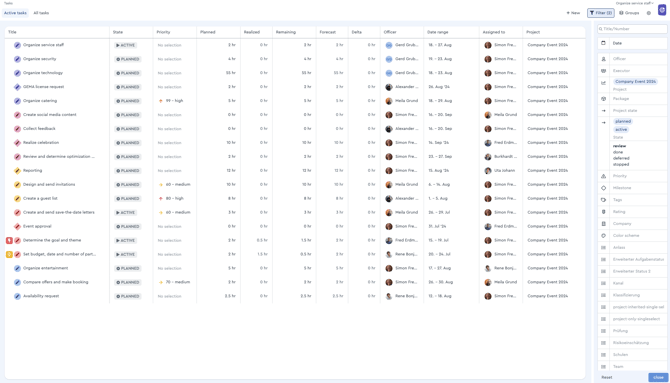This screenshot has width=670, height=383.
Task: Click the yellow icon beside Reporting
Action: (x=17, y=171)
